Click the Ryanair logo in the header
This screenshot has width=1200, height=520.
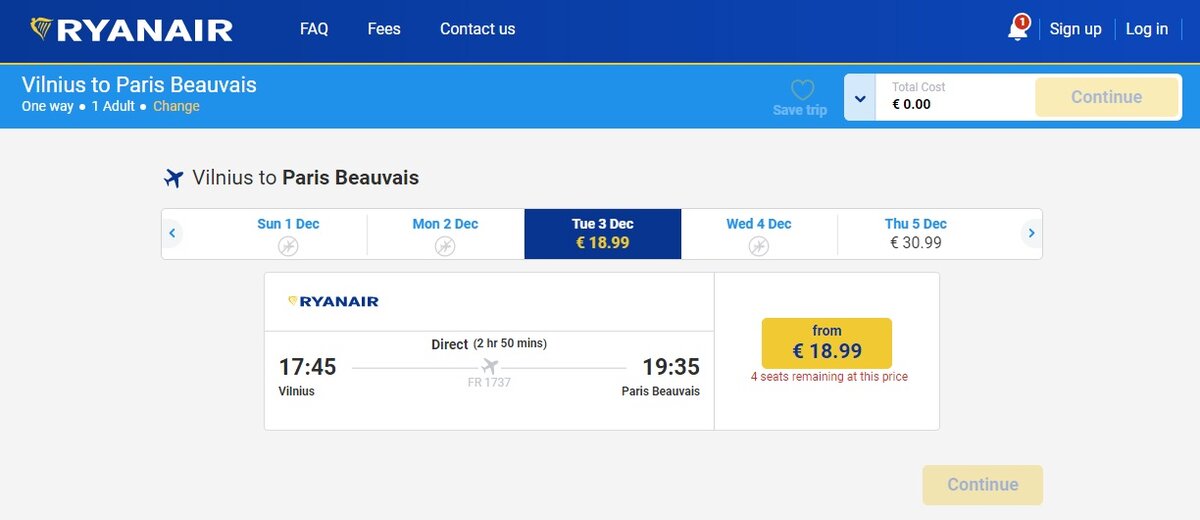point(131,30)
